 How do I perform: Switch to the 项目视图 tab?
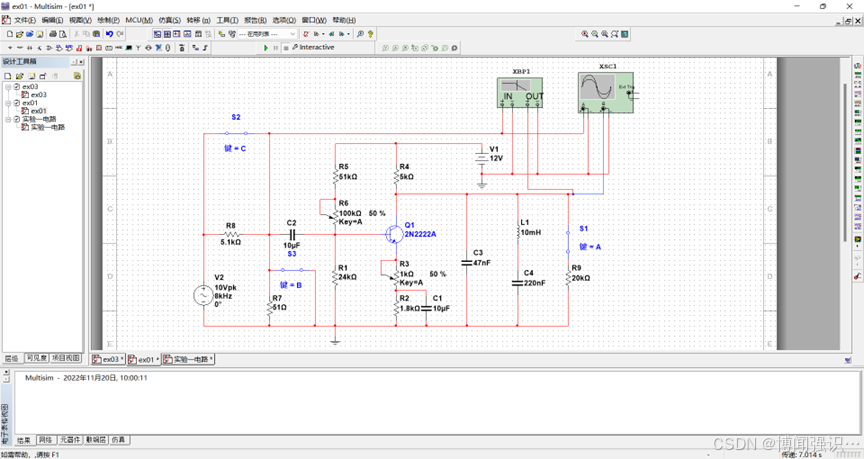point(66,358)
